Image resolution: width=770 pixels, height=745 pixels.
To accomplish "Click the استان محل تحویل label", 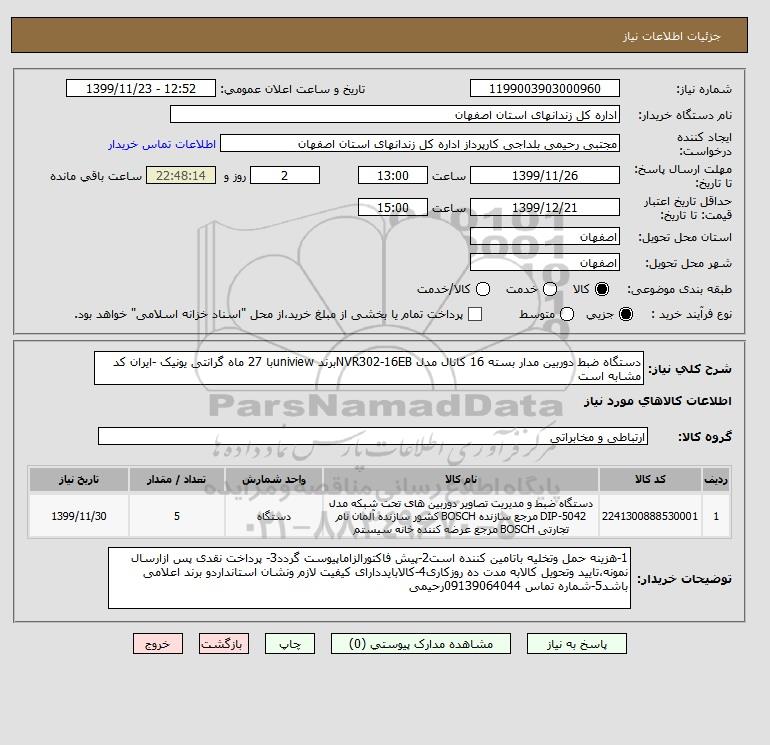I will click(x=685, y=237).
